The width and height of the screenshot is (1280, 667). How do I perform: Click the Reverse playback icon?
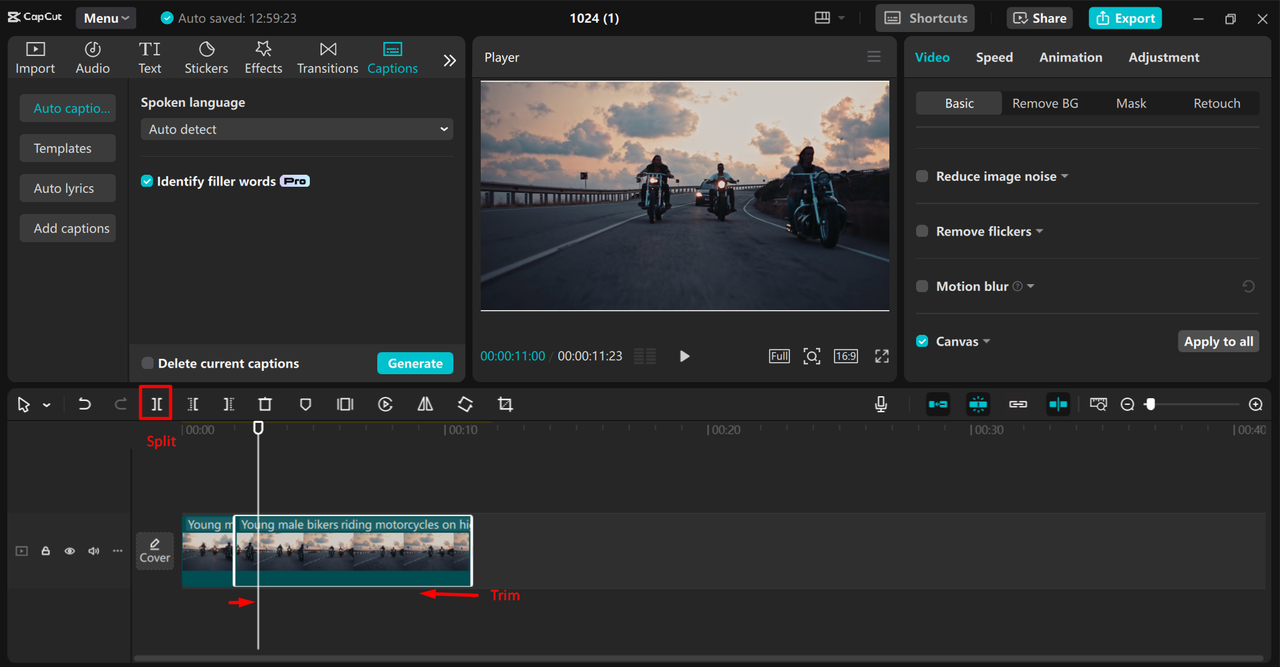click(x=385, y=404)
